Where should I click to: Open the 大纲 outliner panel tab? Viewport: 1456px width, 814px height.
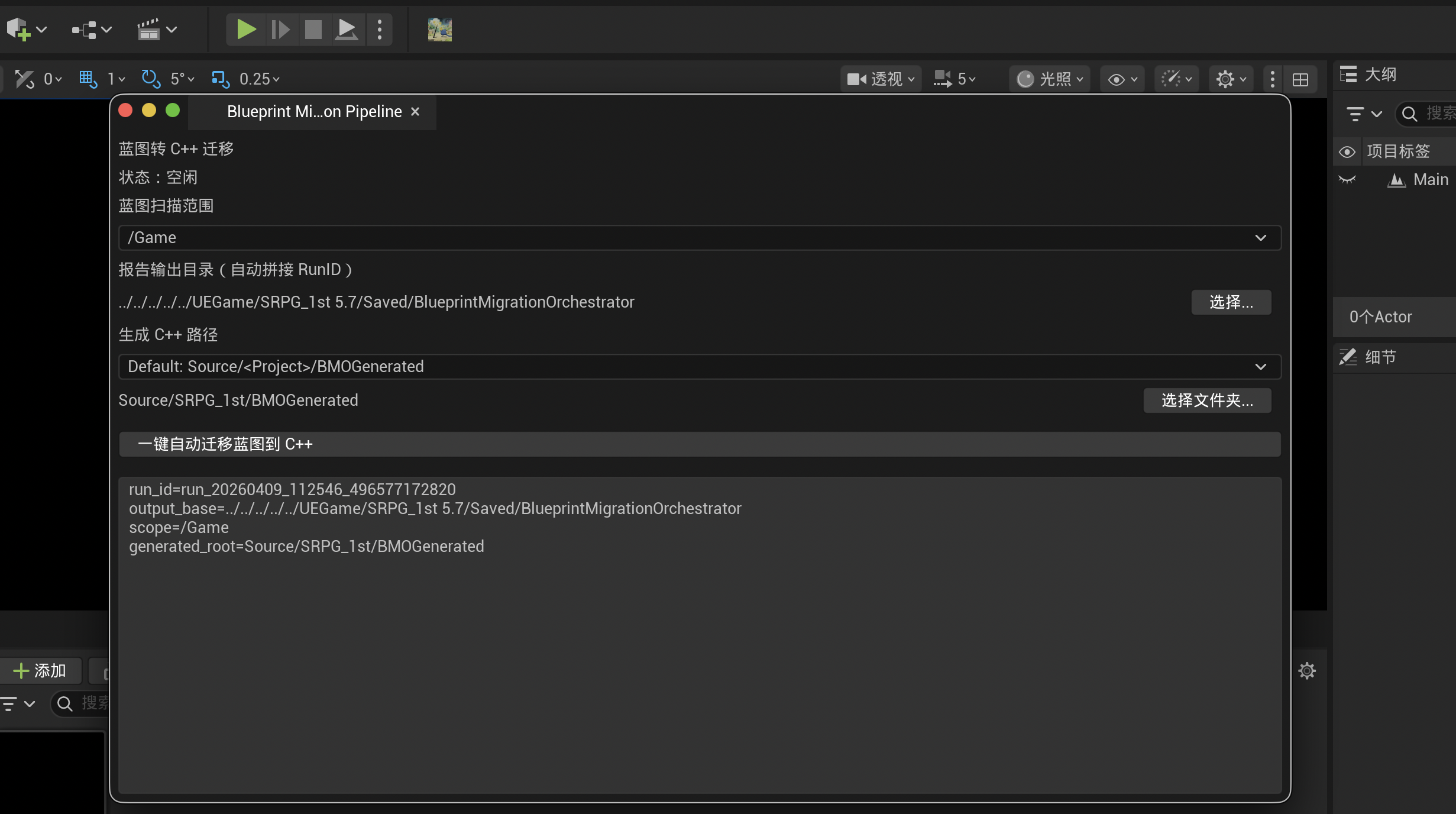(x=1368, y=75)
